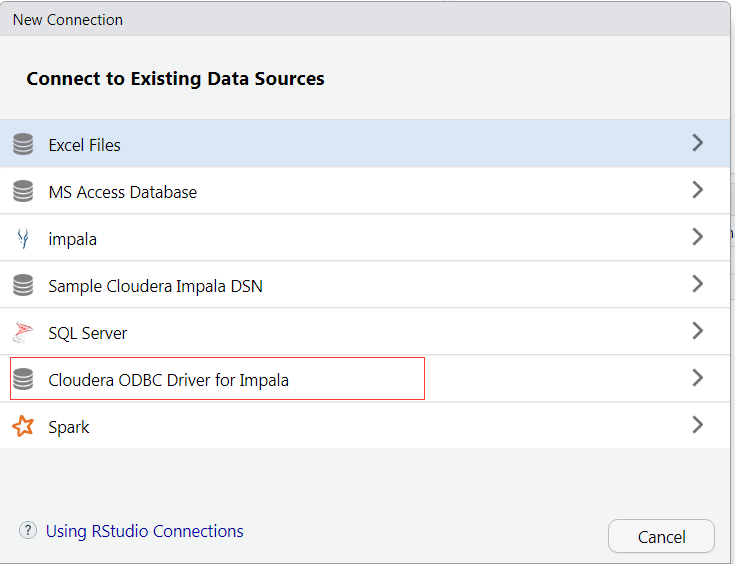Choose Sample Cloudera Impala DSN text

[156, 286]
